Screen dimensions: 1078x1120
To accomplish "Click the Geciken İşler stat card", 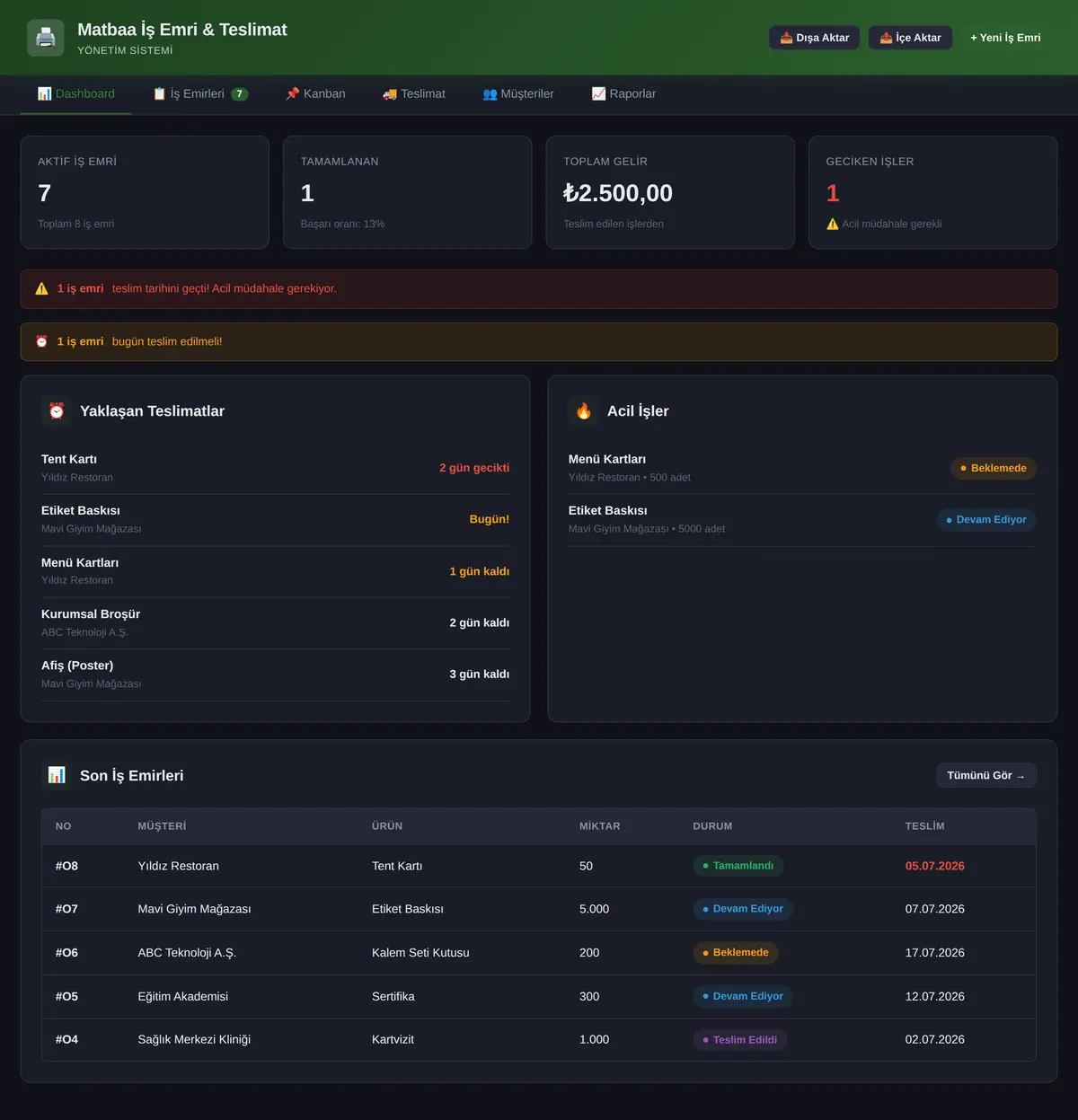I will [932, 192].
